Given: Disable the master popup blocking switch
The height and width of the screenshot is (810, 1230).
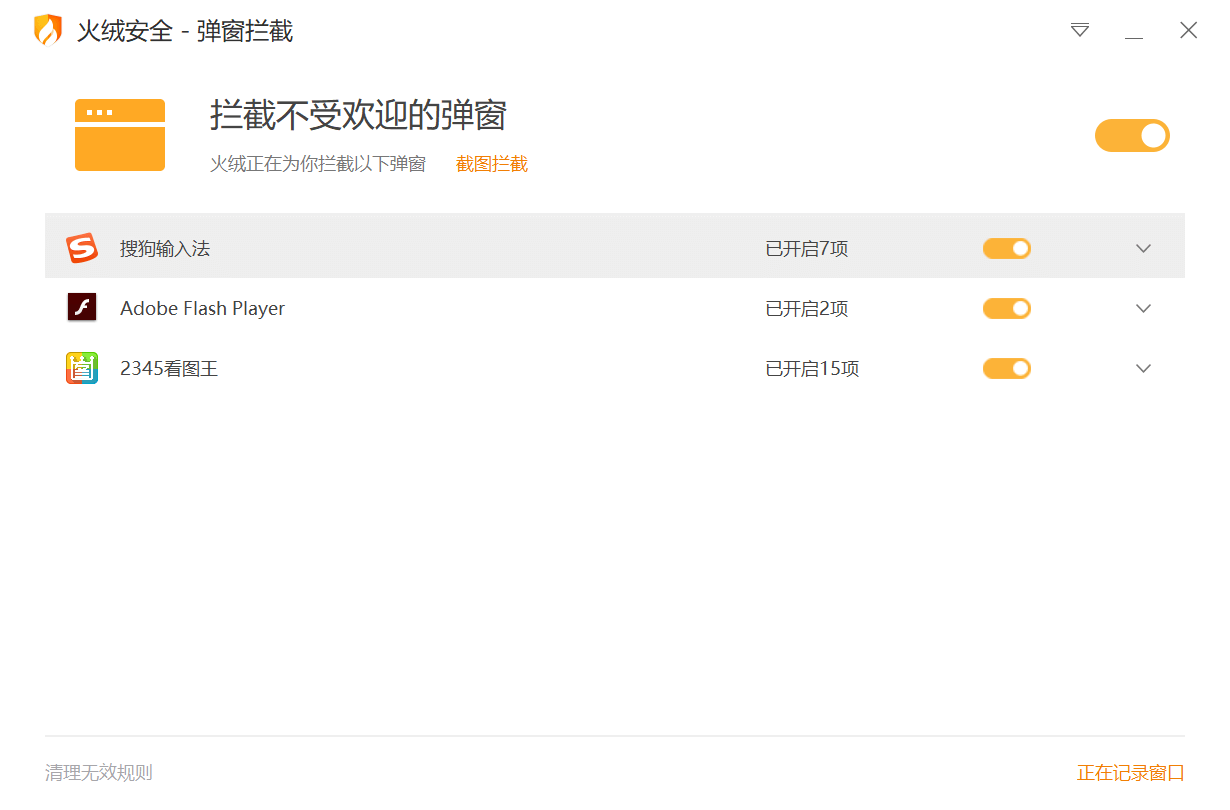Looking at the screenshot, I should pos(1132,135).
